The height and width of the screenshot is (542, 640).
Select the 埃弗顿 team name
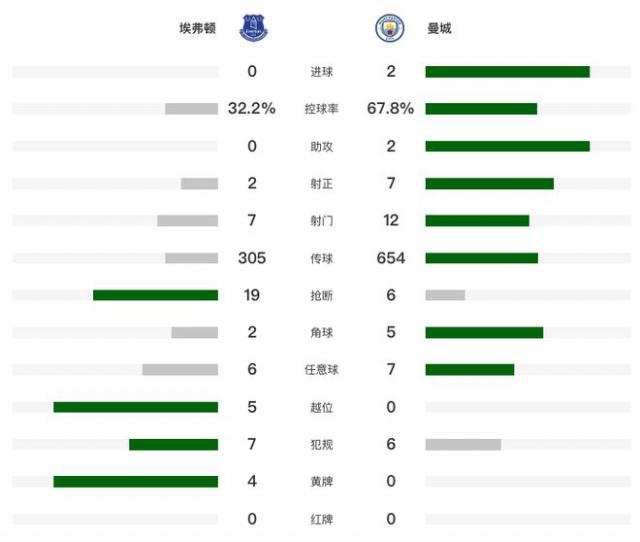pyautogui.click(x=197, y=29)
